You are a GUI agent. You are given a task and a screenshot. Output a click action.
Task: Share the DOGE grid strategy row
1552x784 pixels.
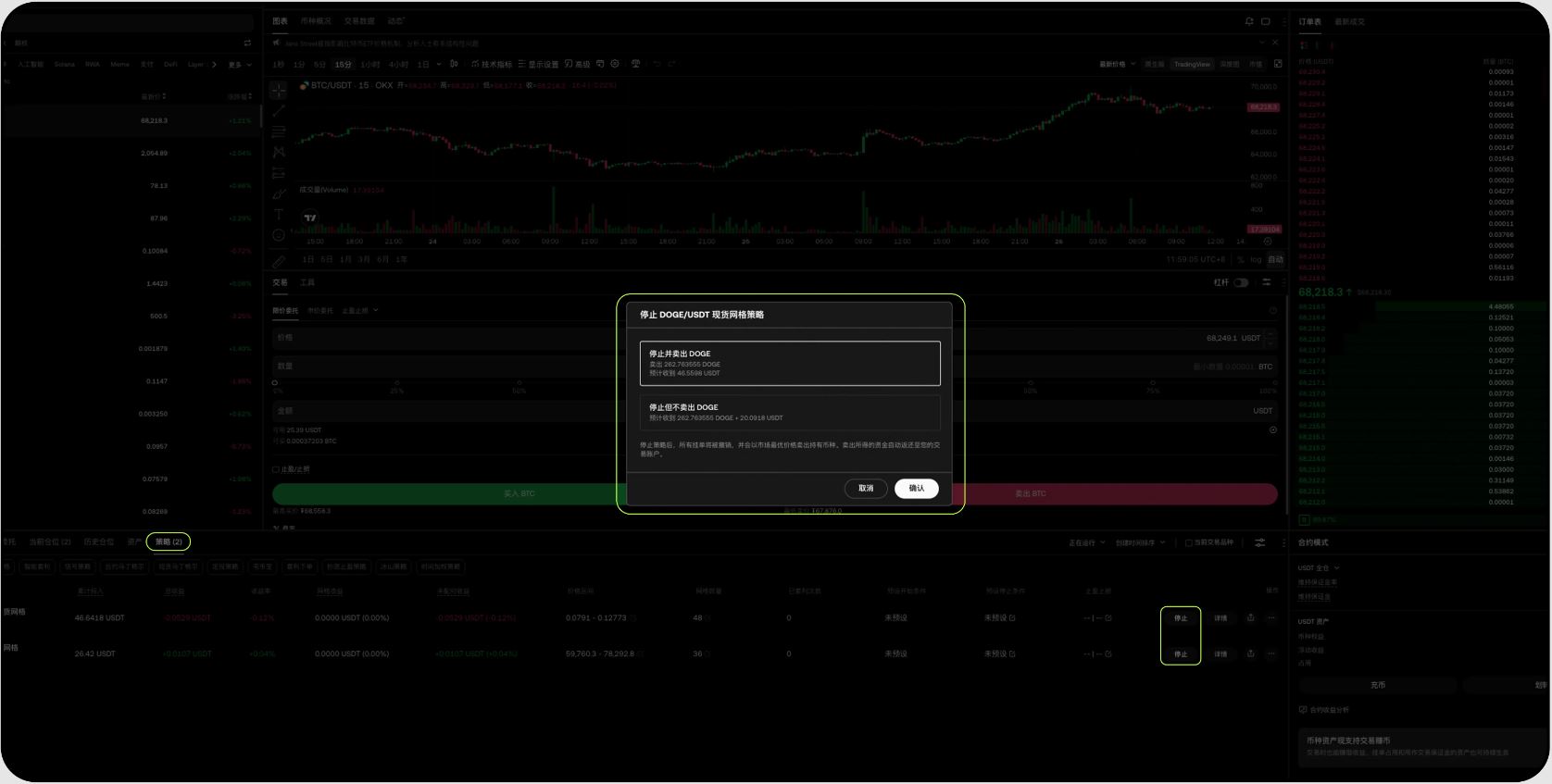coord(1250,617)
